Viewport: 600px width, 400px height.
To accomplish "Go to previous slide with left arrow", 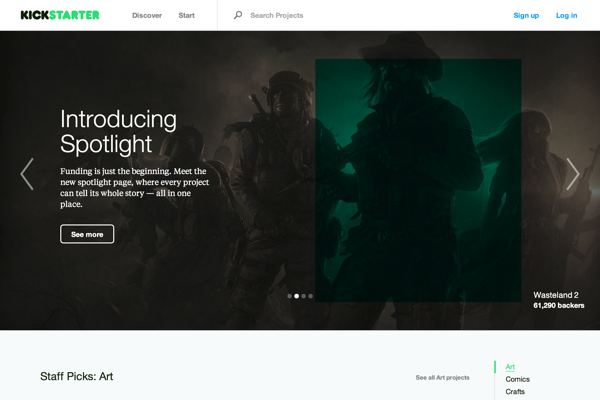I will tap(27, 174).
